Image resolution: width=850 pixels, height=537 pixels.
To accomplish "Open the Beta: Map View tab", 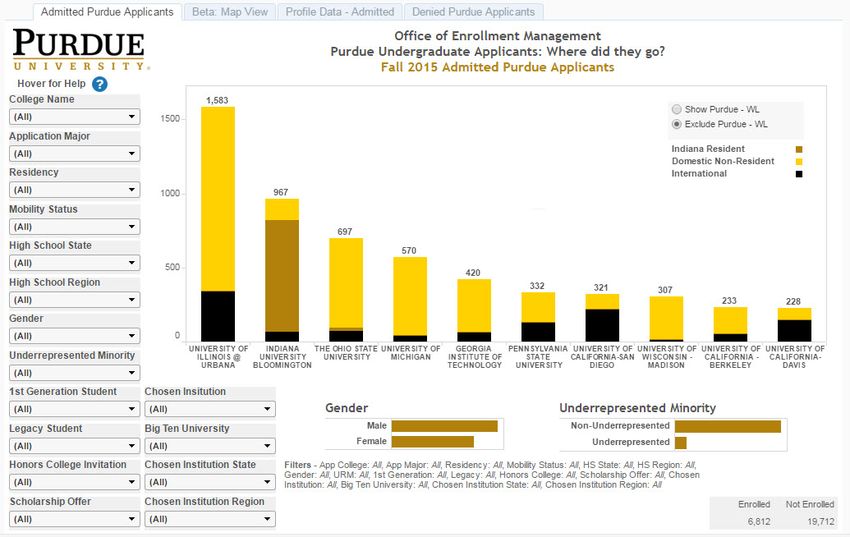I will [230, 12].
